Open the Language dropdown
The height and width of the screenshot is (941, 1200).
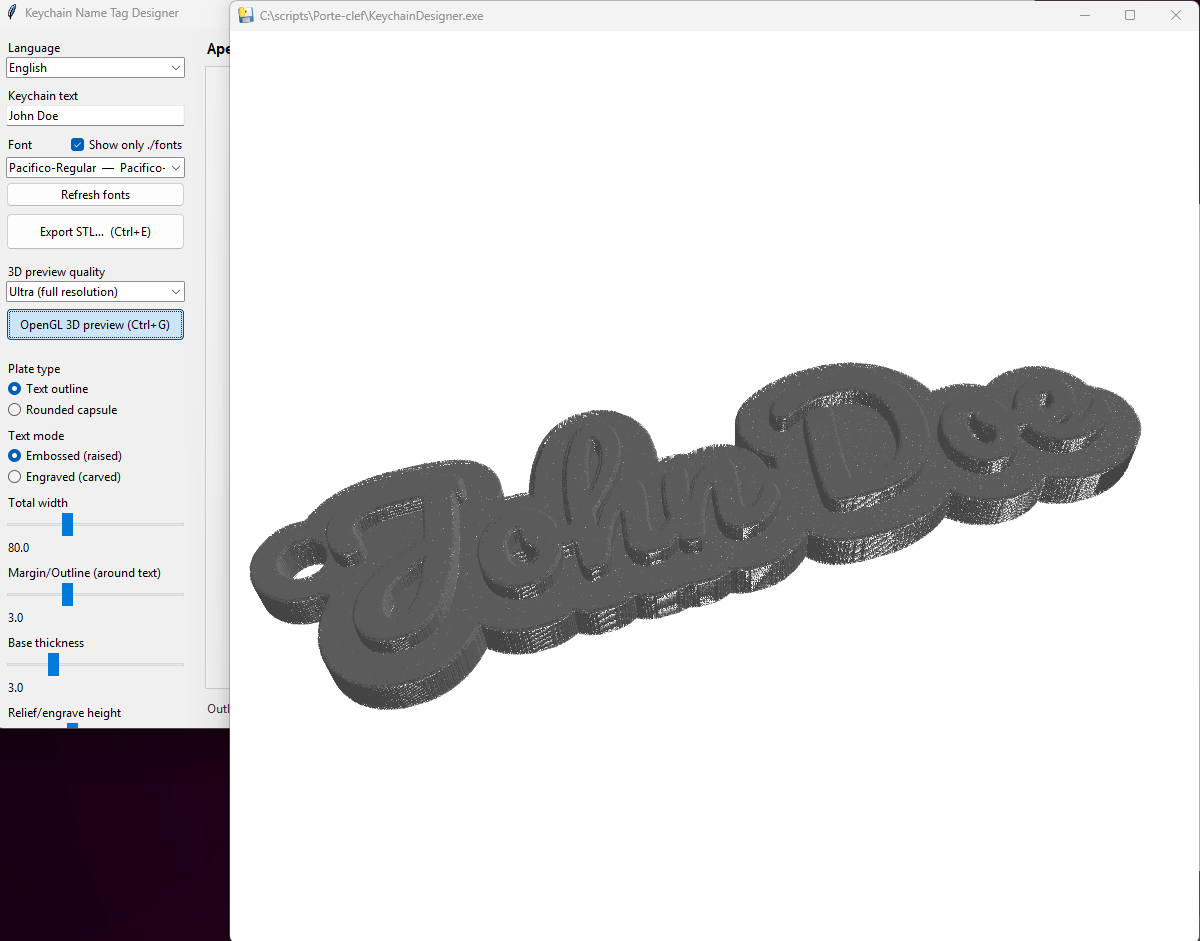click(95, 68)
